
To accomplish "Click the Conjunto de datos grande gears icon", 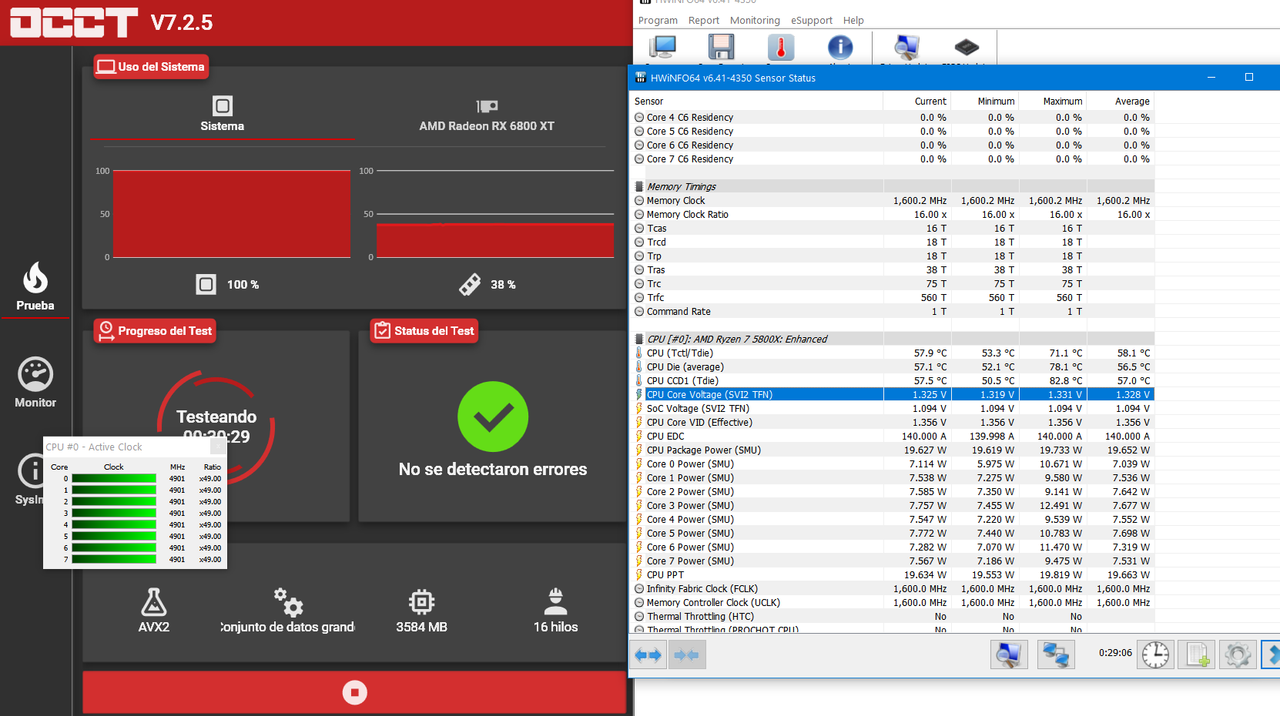I will pyautogui.click(x=288, y=601).
